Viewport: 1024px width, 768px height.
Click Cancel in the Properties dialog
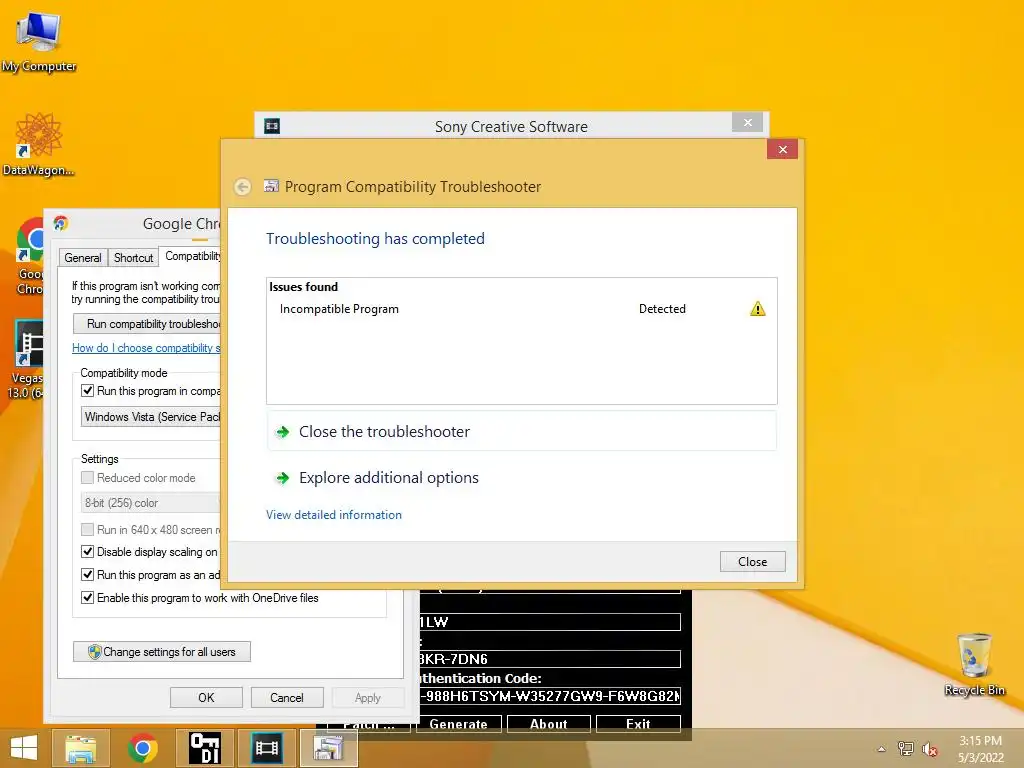pyautogui.click(x=287, y=697)
